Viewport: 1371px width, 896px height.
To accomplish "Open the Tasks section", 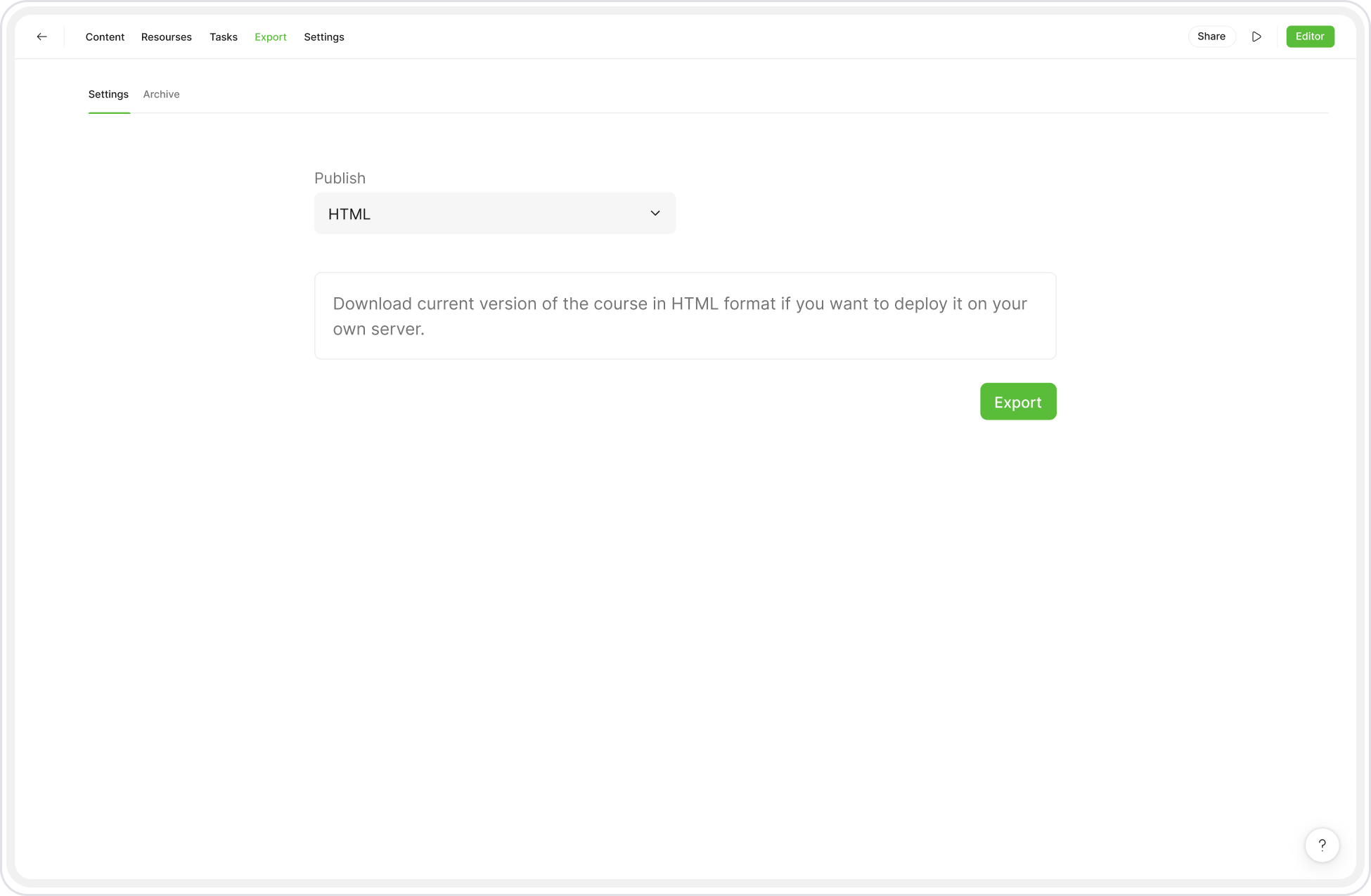I will 224,37.
